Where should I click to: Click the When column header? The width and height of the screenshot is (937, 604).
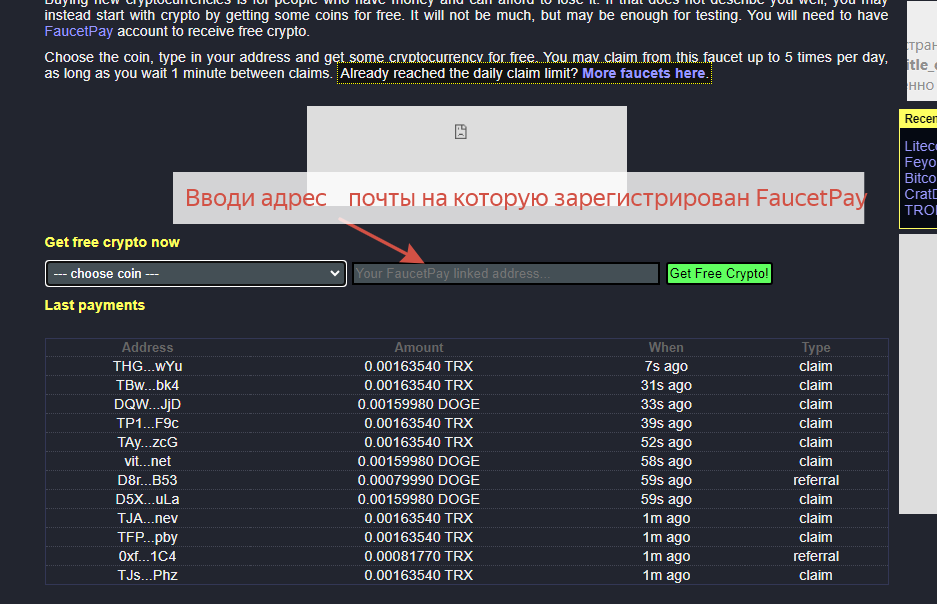point(666,347)
